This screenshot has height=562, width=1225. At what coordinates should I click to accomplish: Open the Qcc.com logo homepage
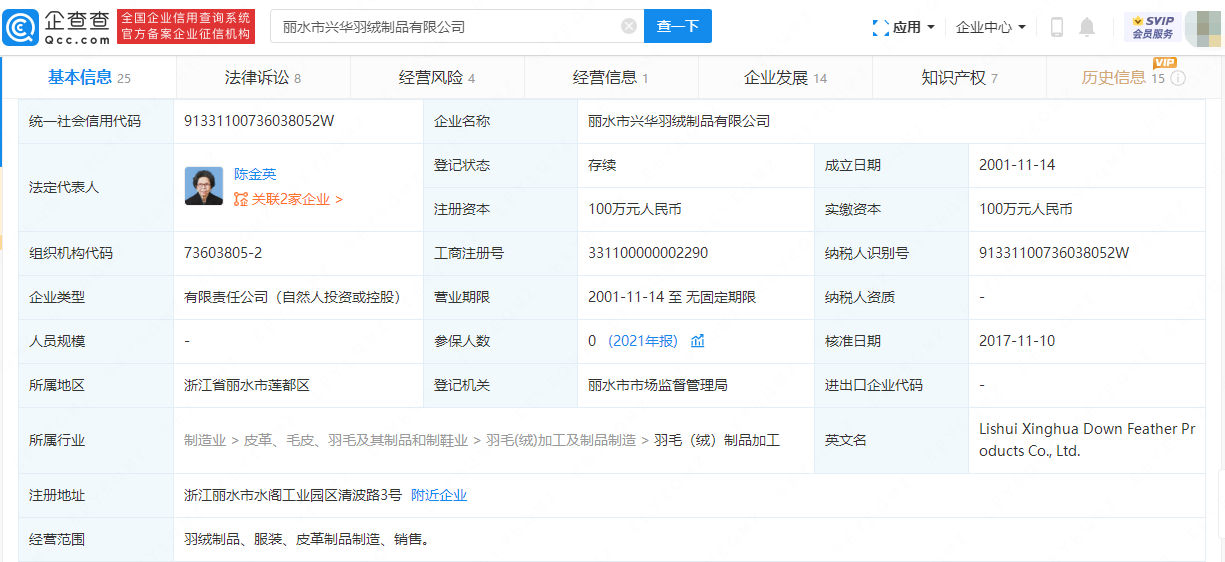pyautogui.click(x=58, y=26)
